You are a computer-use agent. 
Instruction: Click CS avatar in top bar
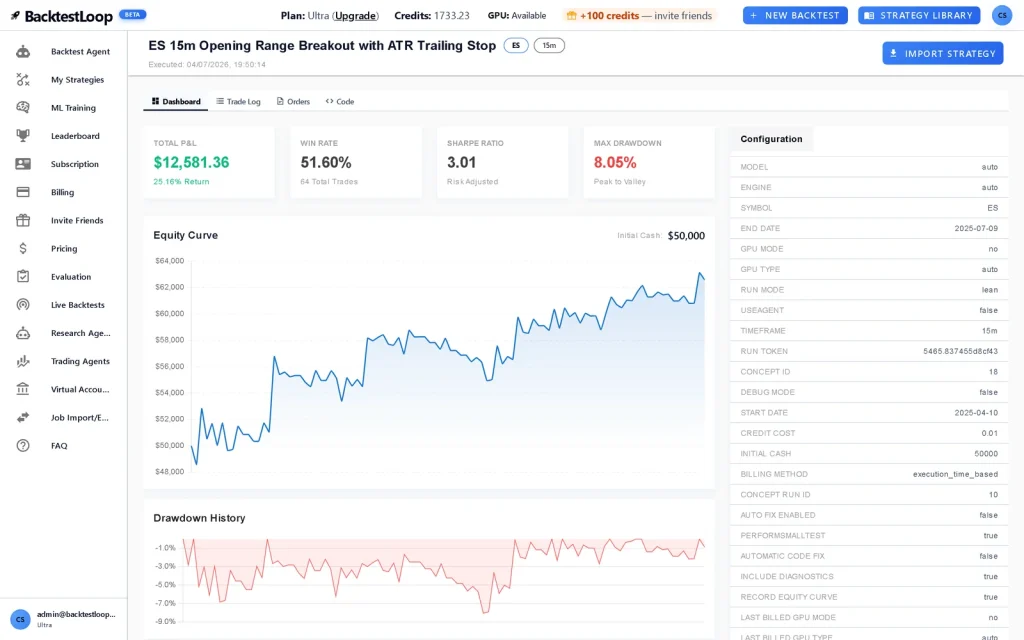coord(1002,15)
